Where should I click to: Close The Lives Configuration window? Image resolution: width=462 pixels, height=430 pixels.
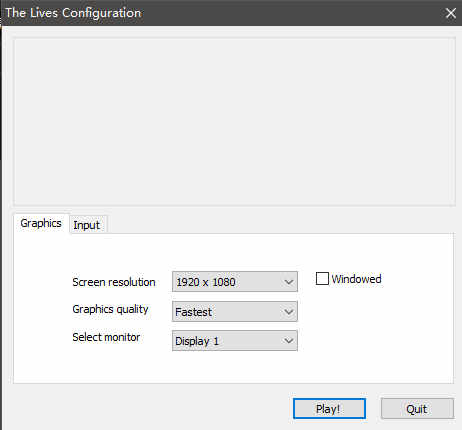click(451, 13)
